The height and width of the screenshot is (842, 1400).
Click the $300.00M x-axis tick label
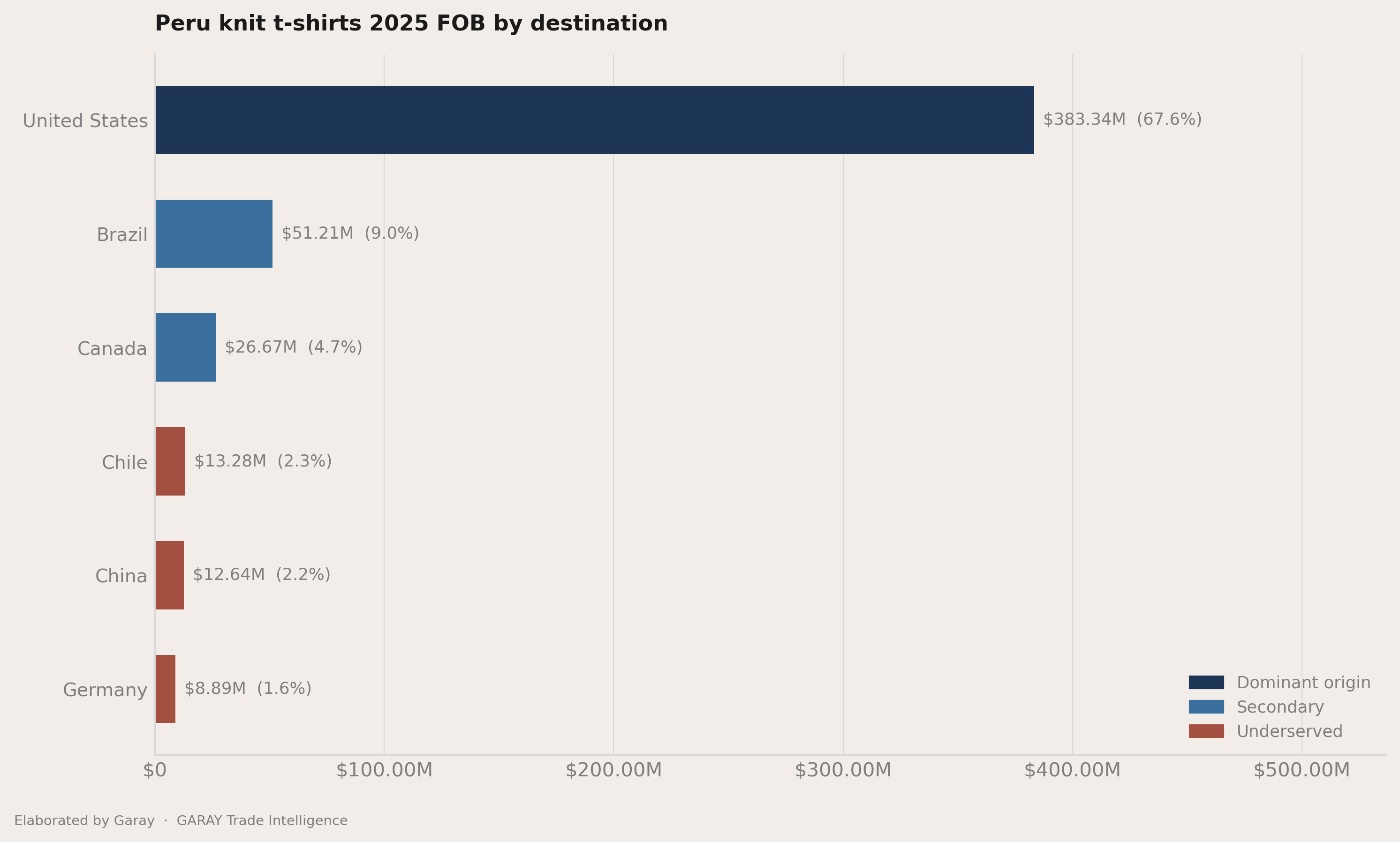point(843,771)
